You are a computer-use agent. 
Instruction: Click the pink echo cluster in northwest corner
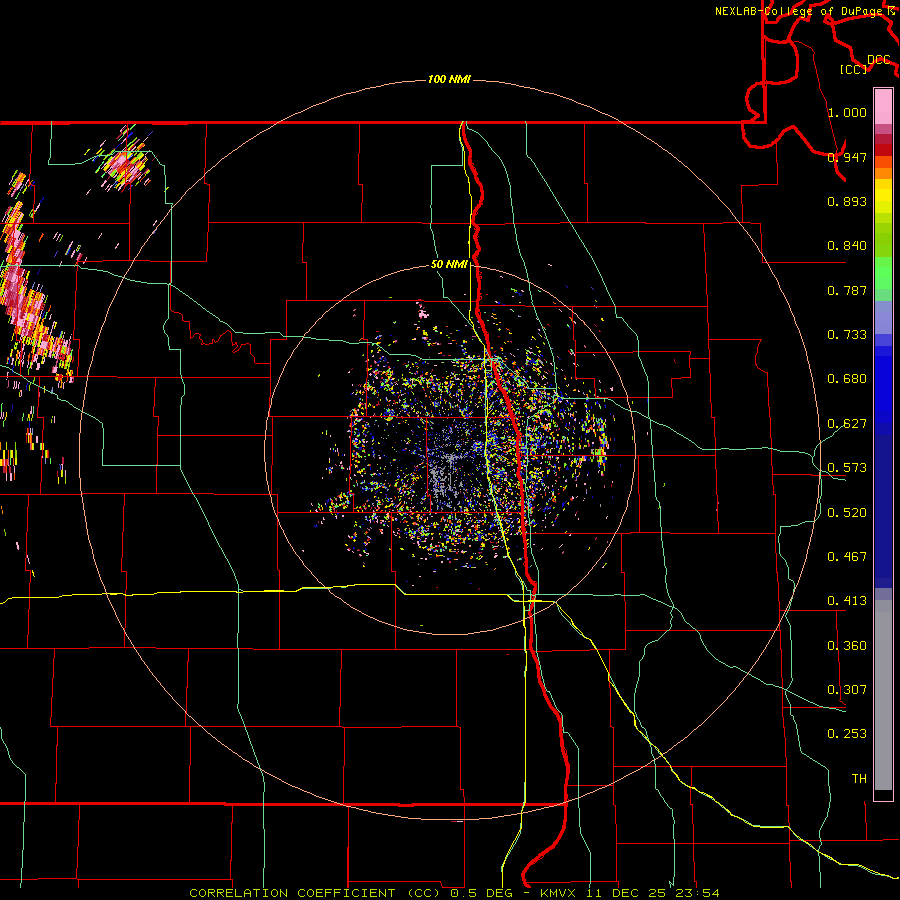point(126,161)
